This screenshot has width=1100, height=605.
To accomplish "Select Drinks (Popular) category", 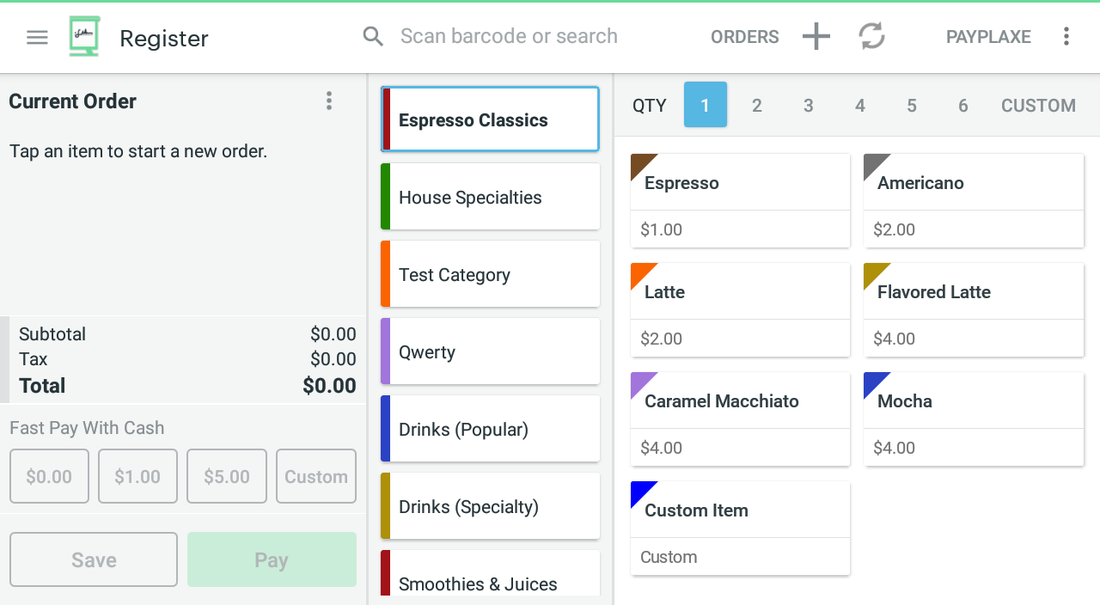I will coord(490,429).
